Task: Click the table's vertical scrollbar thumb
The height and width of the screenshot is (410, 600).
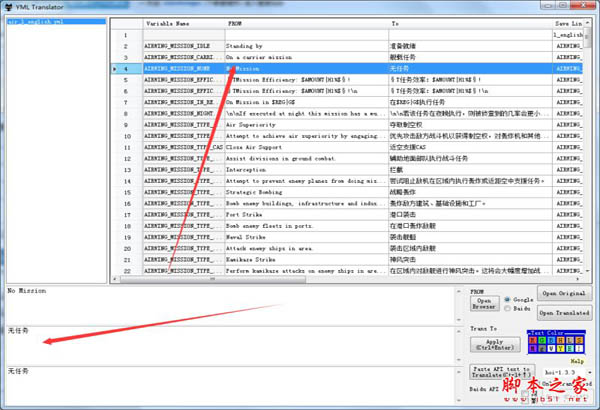Action: click(587, 38)
